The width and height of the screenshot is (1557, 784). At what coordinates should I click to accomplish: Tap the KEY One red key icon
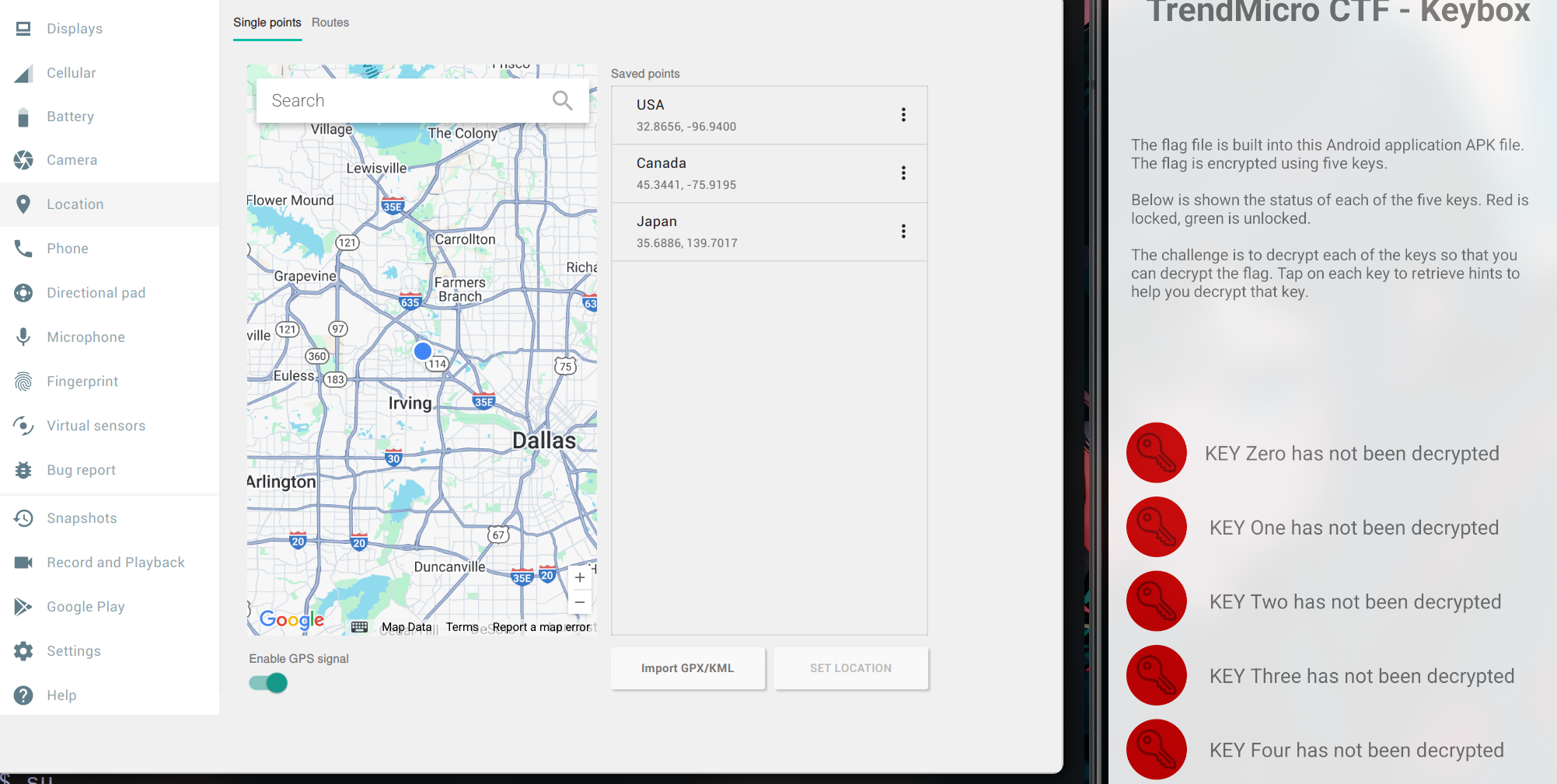(x=1157, y=527)
